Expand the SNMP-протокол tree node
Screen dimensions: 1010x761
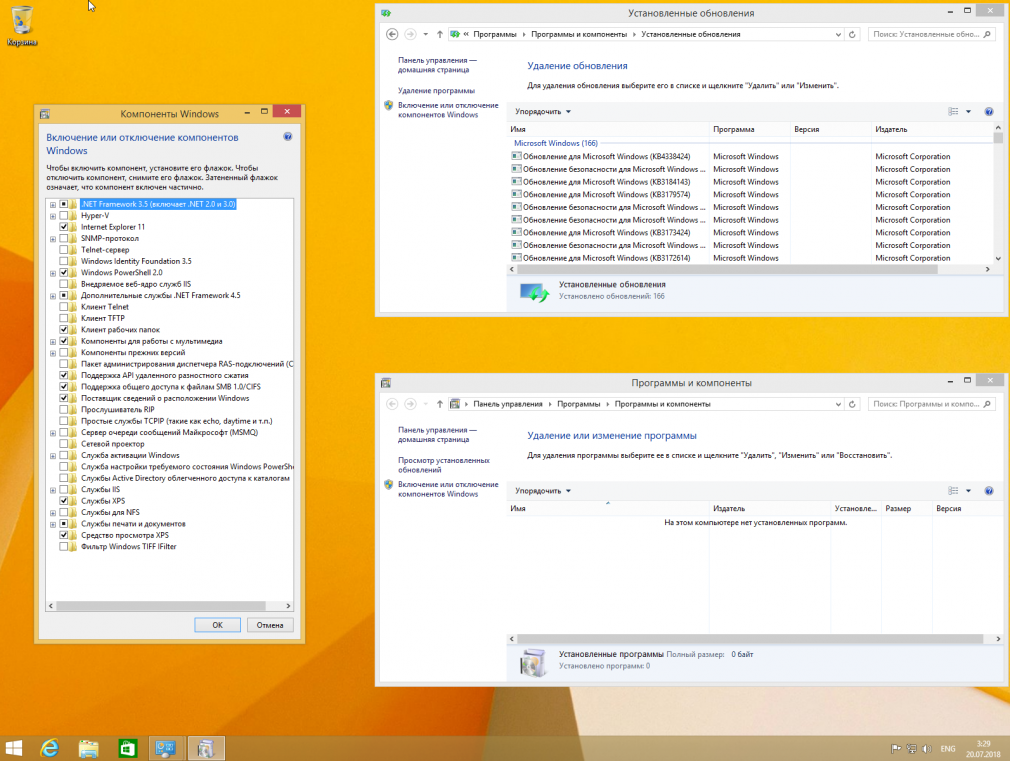click(53, 238)
